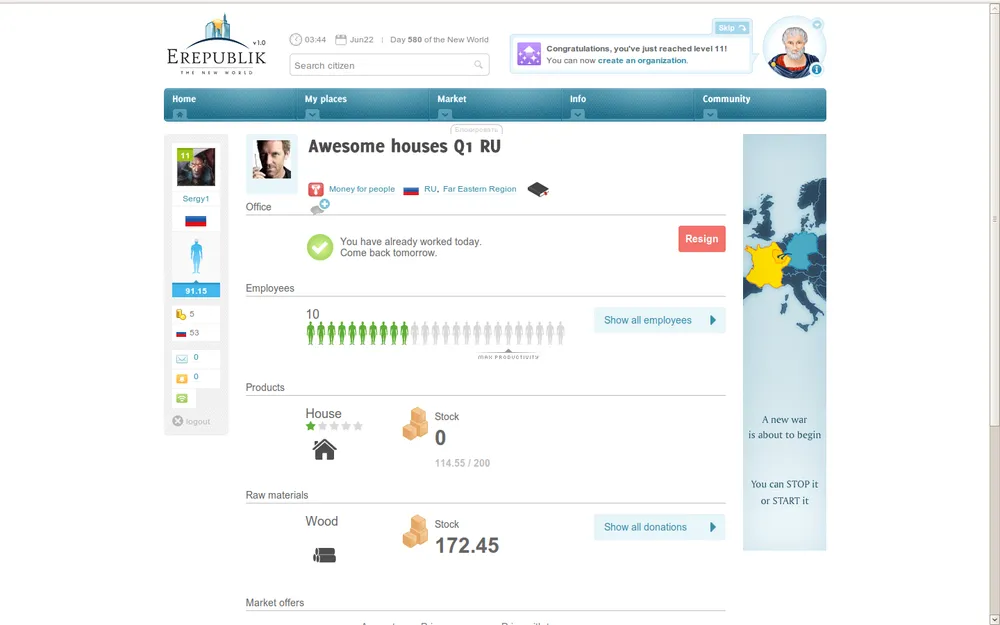Click the scrollbar down arrow
1000x625 pixels.
pos(994,619)
